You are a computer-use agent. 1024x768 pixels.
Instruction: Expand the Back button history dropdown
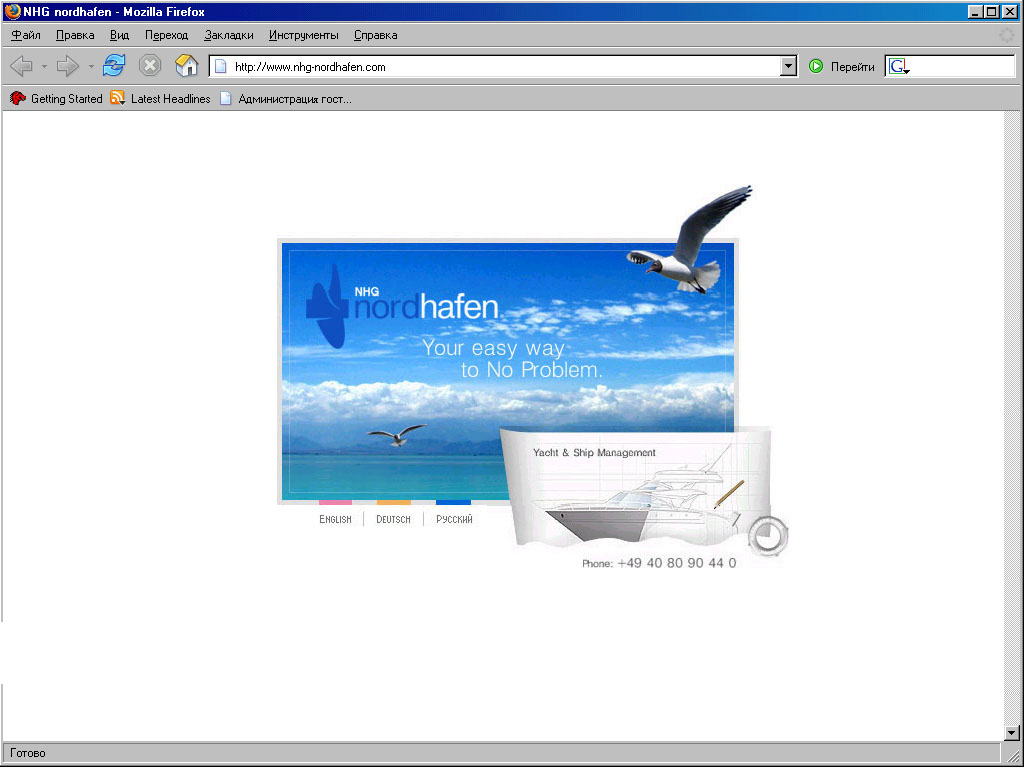pos(44,66)
